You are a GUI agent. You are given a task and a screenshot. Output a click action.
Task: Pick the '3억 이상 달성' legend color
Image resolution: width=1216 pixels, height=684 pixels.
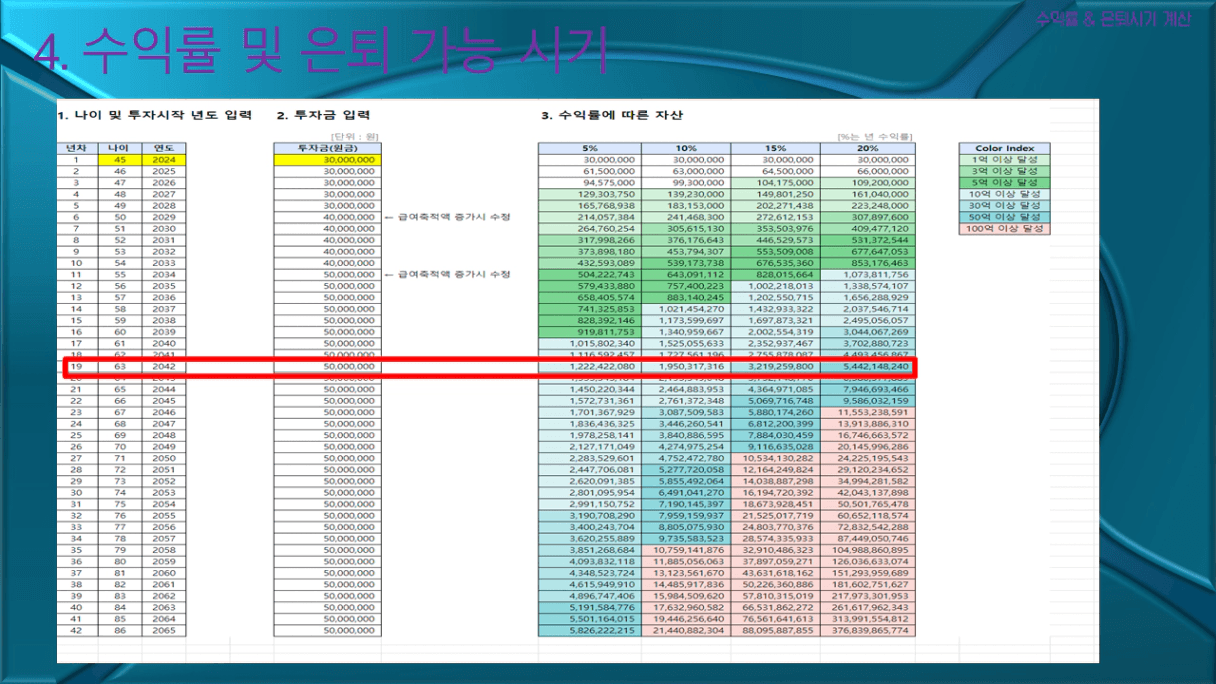1004,171
